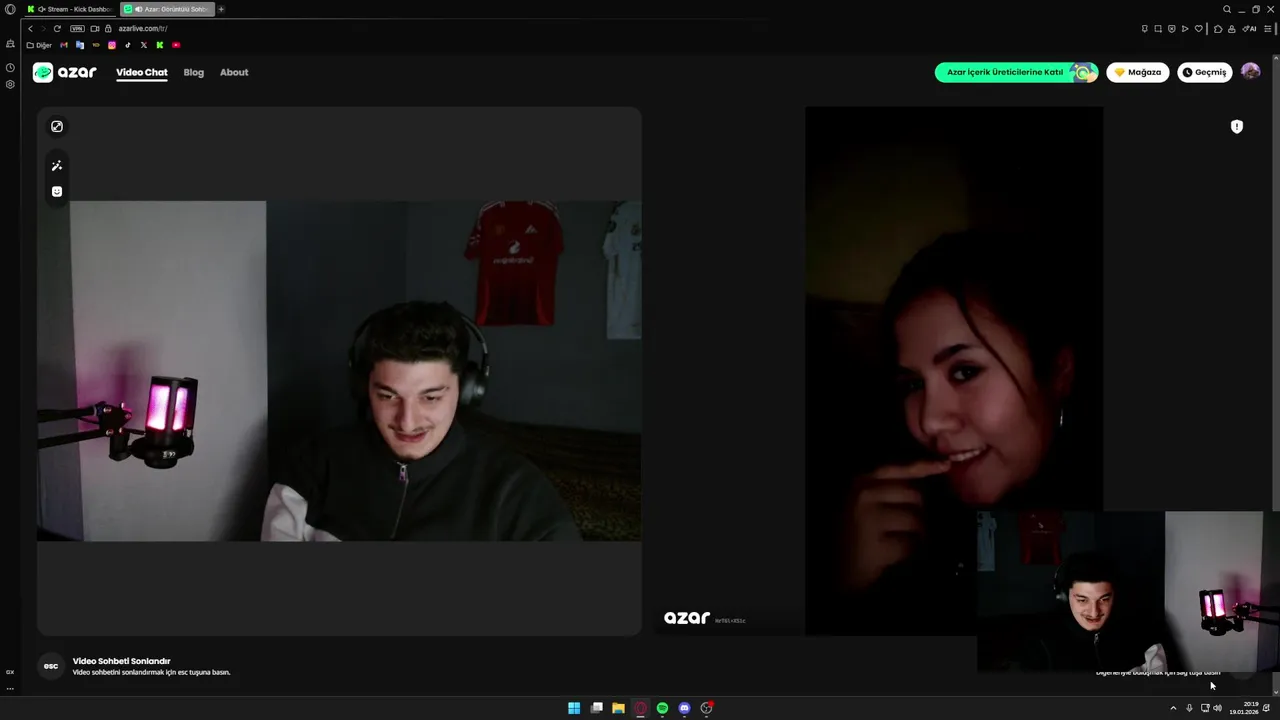Expand the system tray hidden icons chevron

tap(1173, 708)
